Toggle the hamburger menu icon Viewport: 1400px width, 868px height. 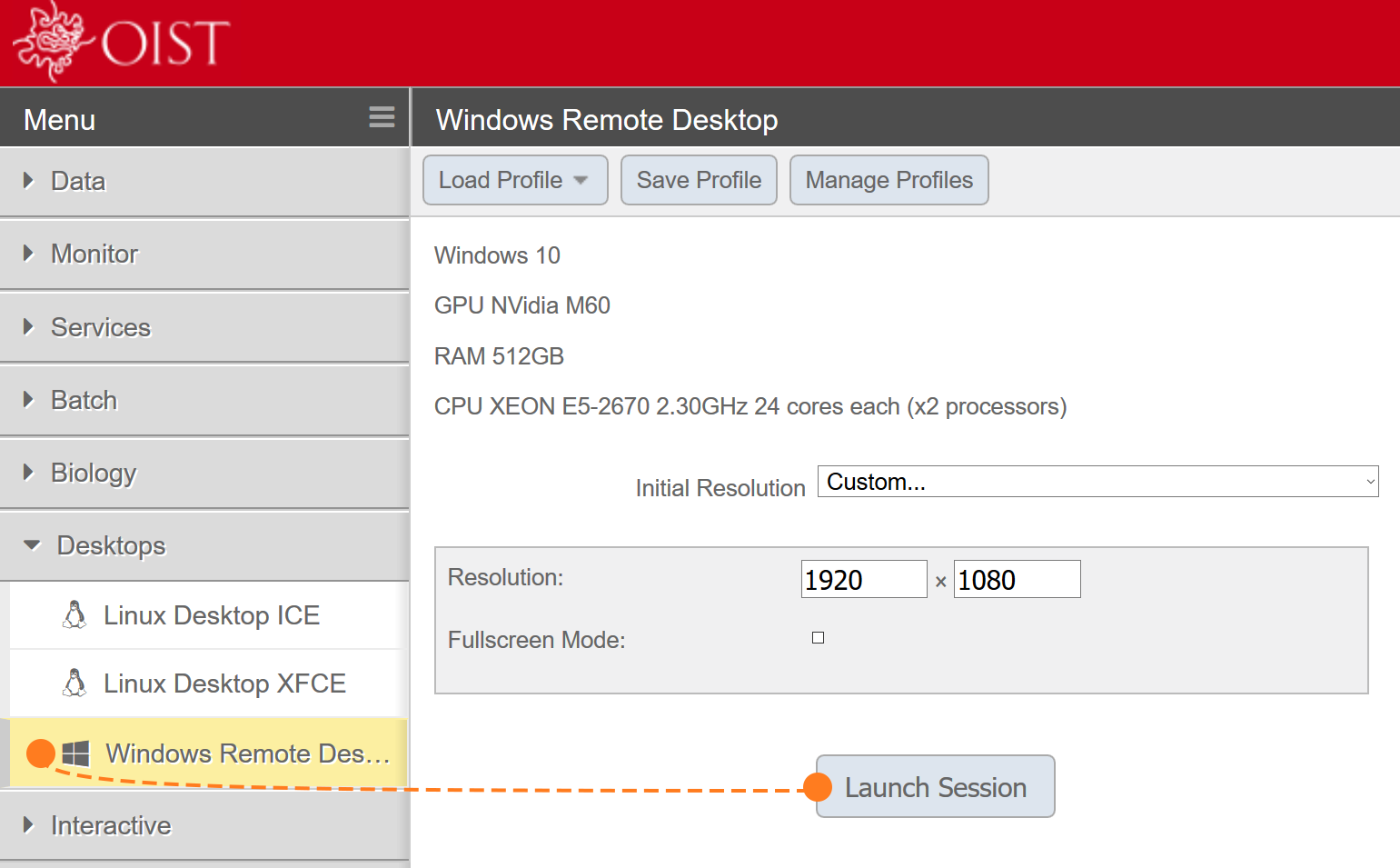click(x=382, y=117)
